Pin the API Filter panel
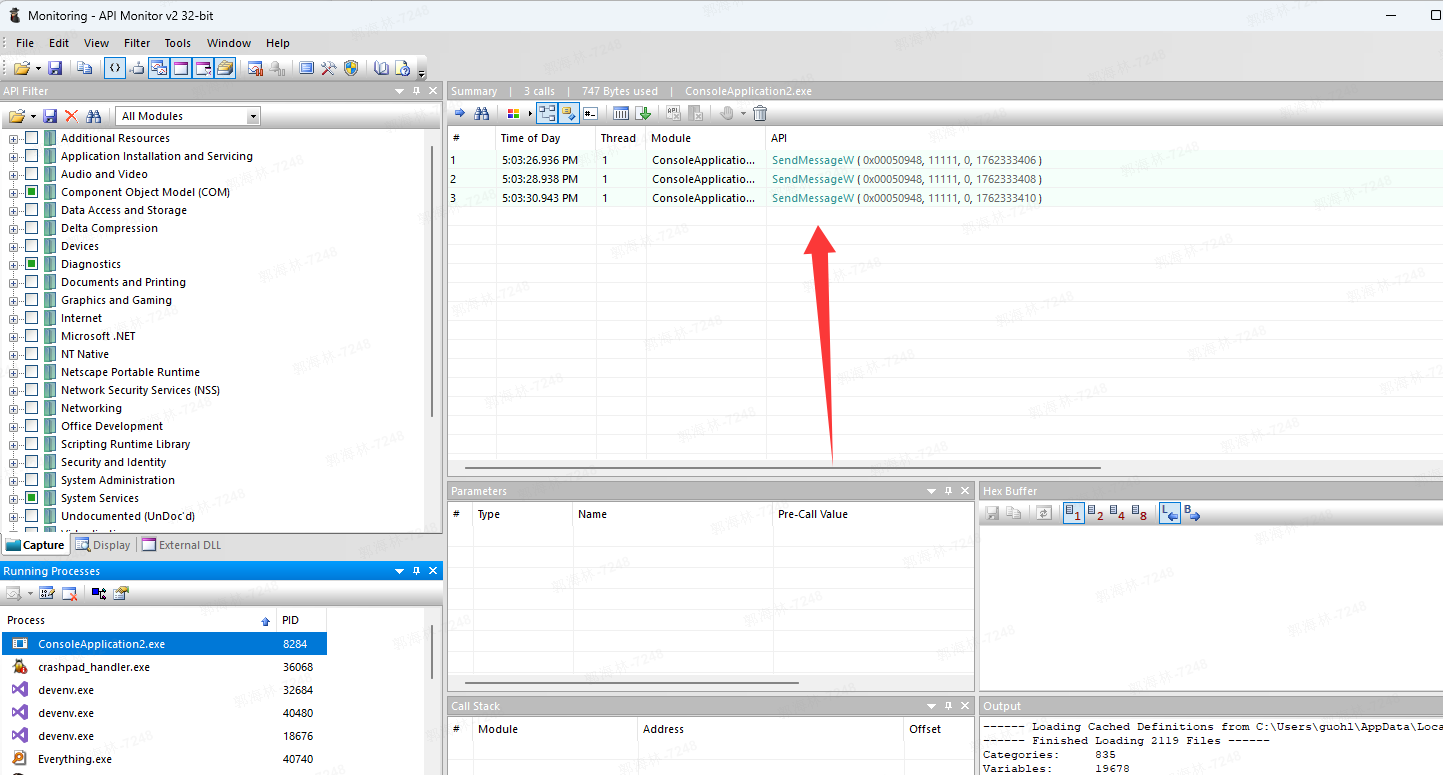This screenshot has height=775, width=1443. pos(417,91)
